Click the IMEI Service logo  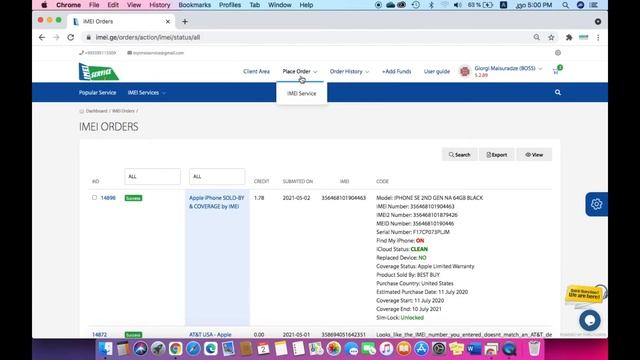[98, 72]
